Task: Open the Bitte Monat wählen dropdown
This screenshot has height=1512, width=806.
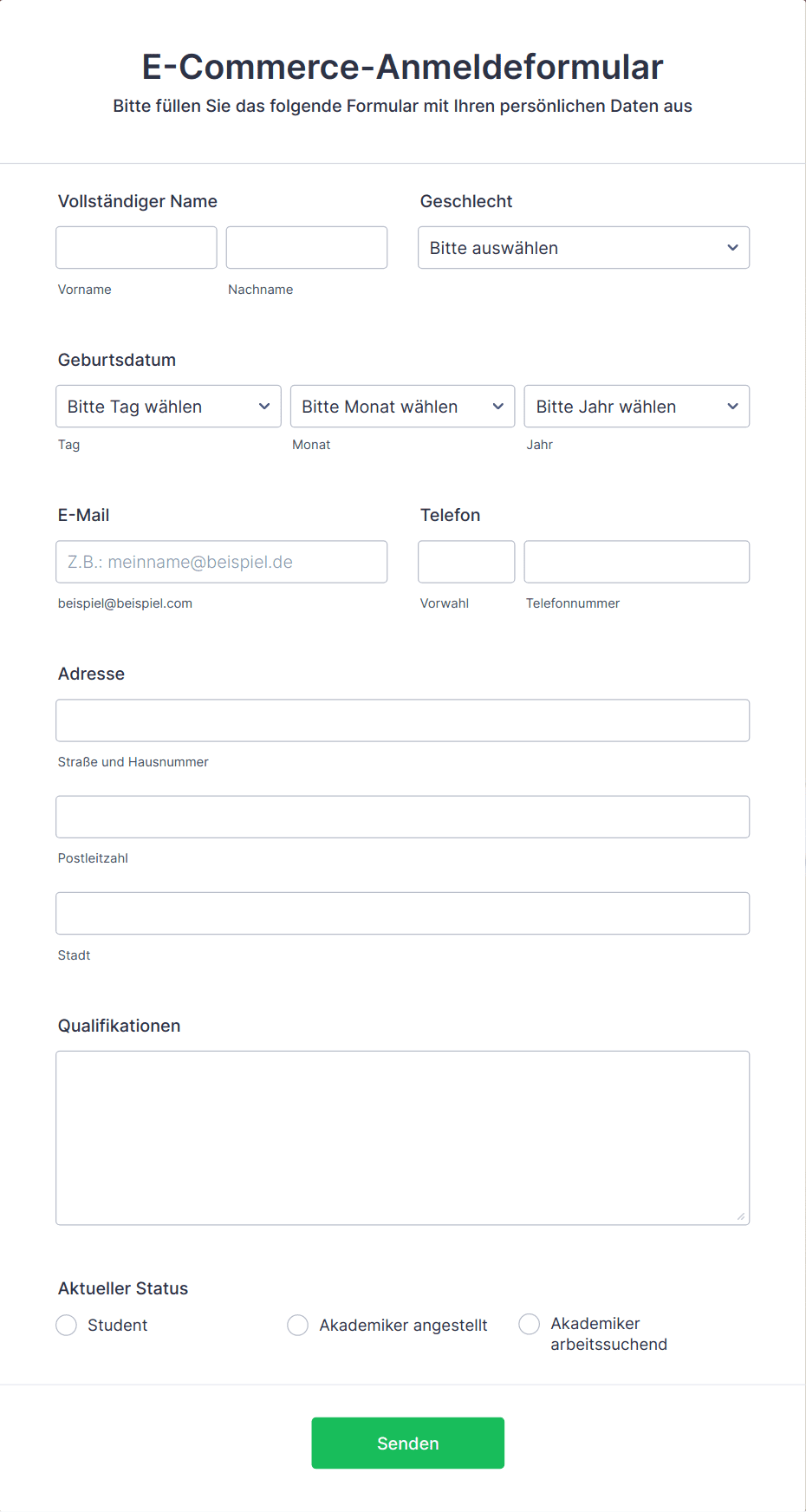Action: (402, 407)
